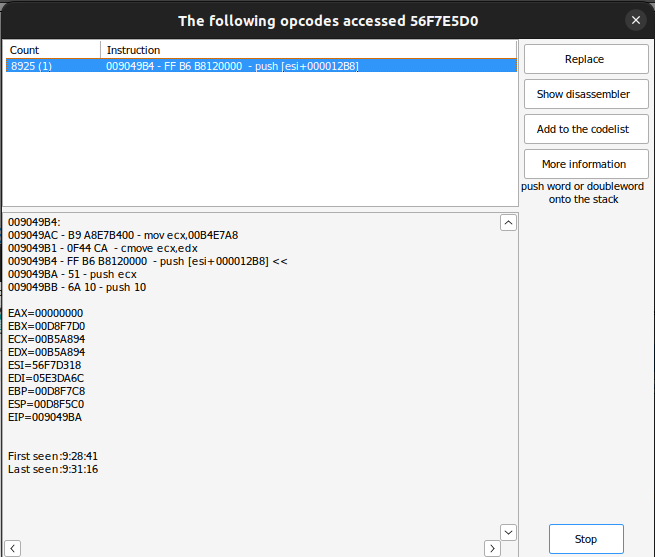Click the cmove ecx,edx line
This screenshot has width=655, height=557.
102,248
